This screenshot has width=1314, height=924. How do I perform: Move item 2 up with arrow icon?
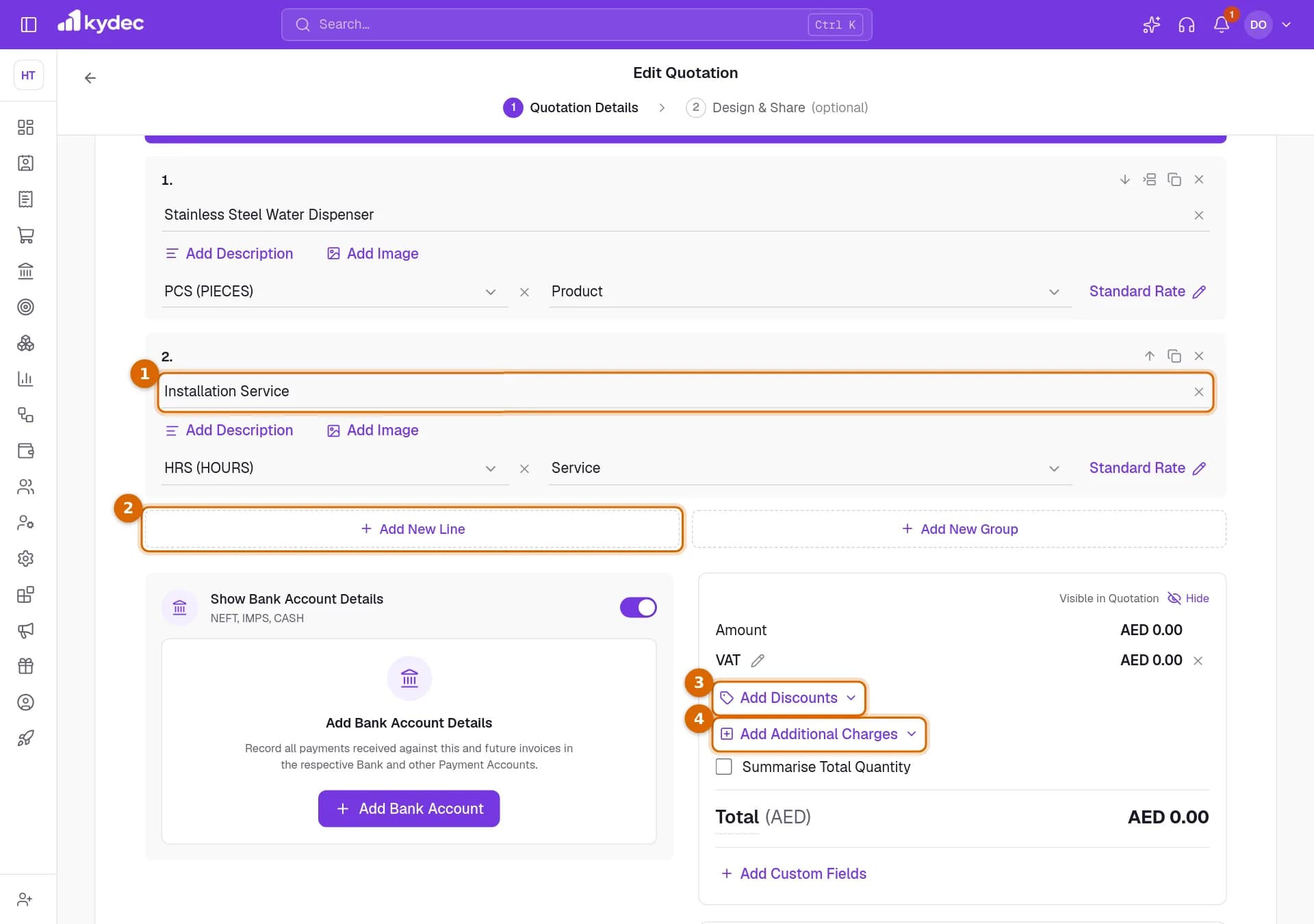point(1149,356)
